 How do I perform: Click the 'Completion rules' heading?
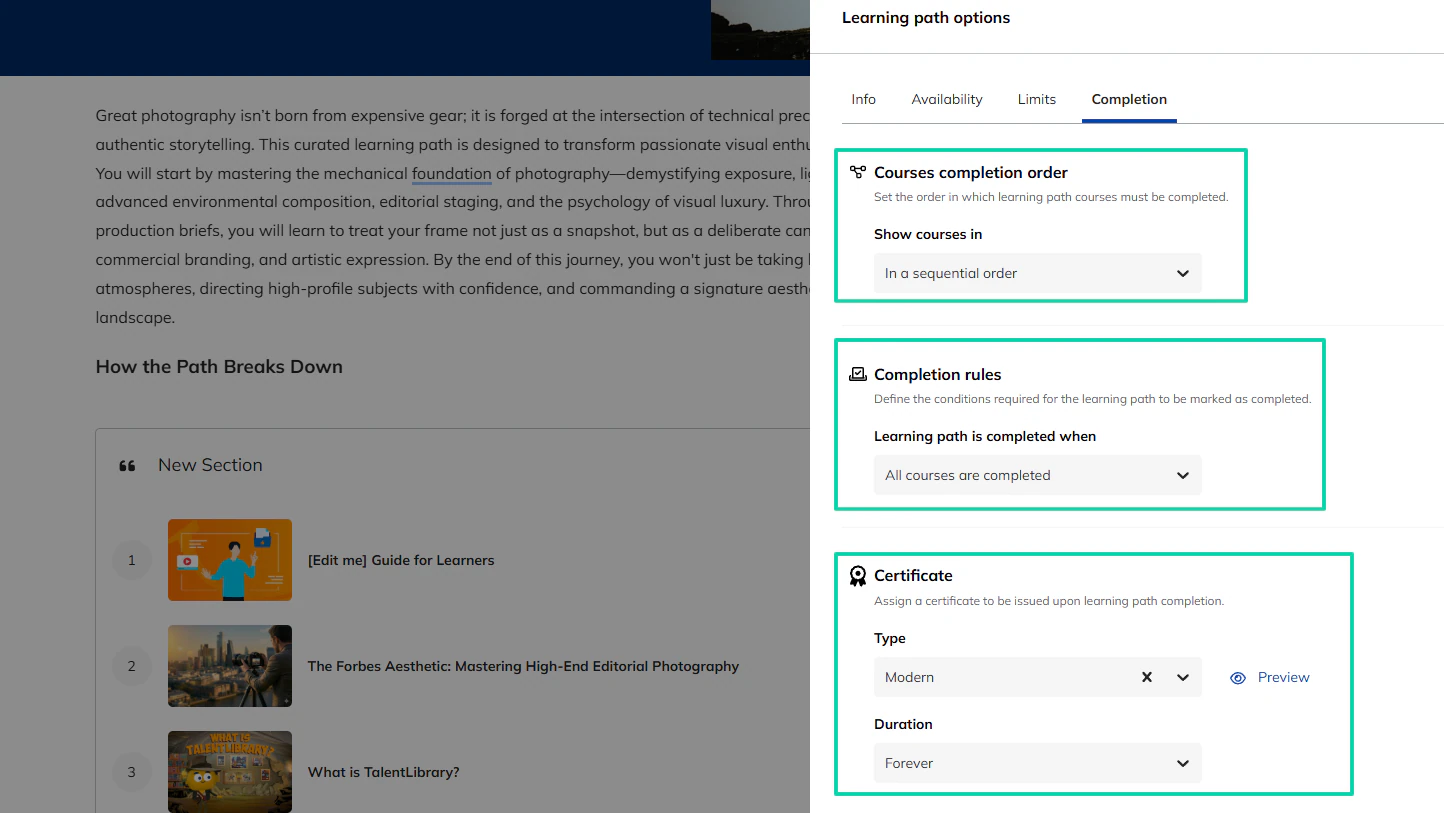pos(938,374)
